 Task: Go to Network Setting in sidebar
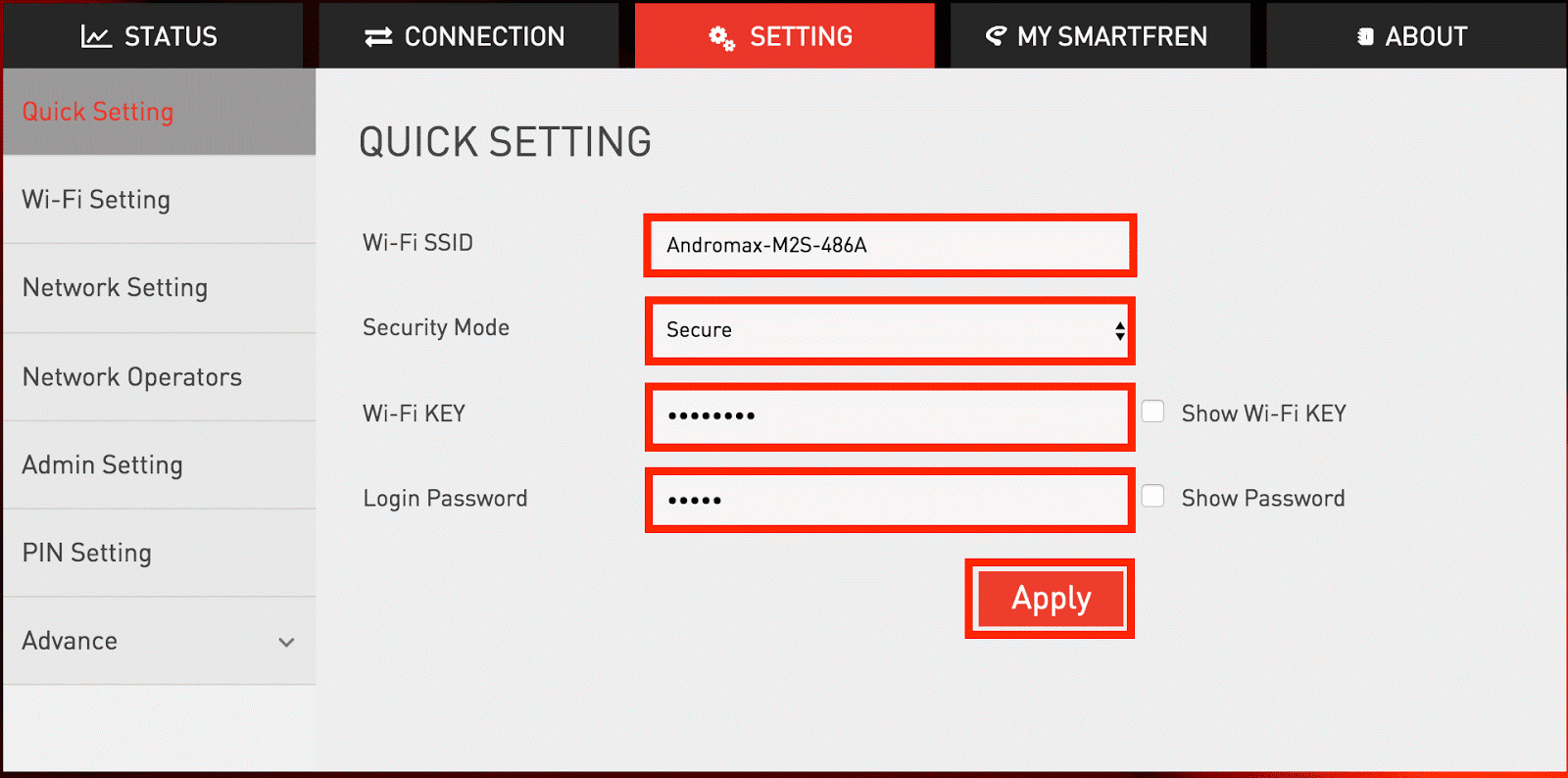(x=115, y=288)
